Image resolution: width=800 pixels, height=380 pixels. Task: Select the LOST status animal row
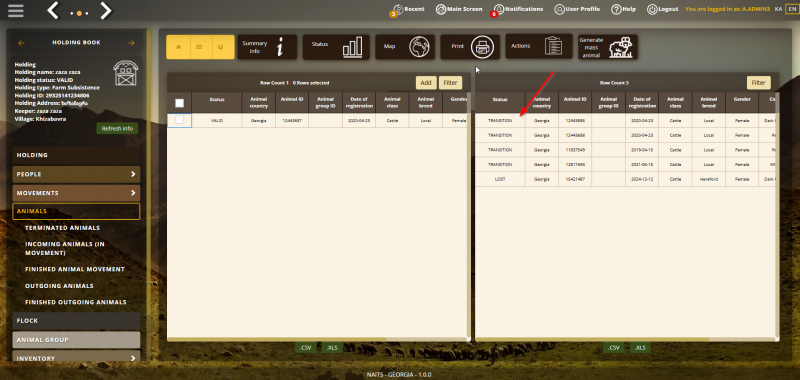[x=625, y=180]
